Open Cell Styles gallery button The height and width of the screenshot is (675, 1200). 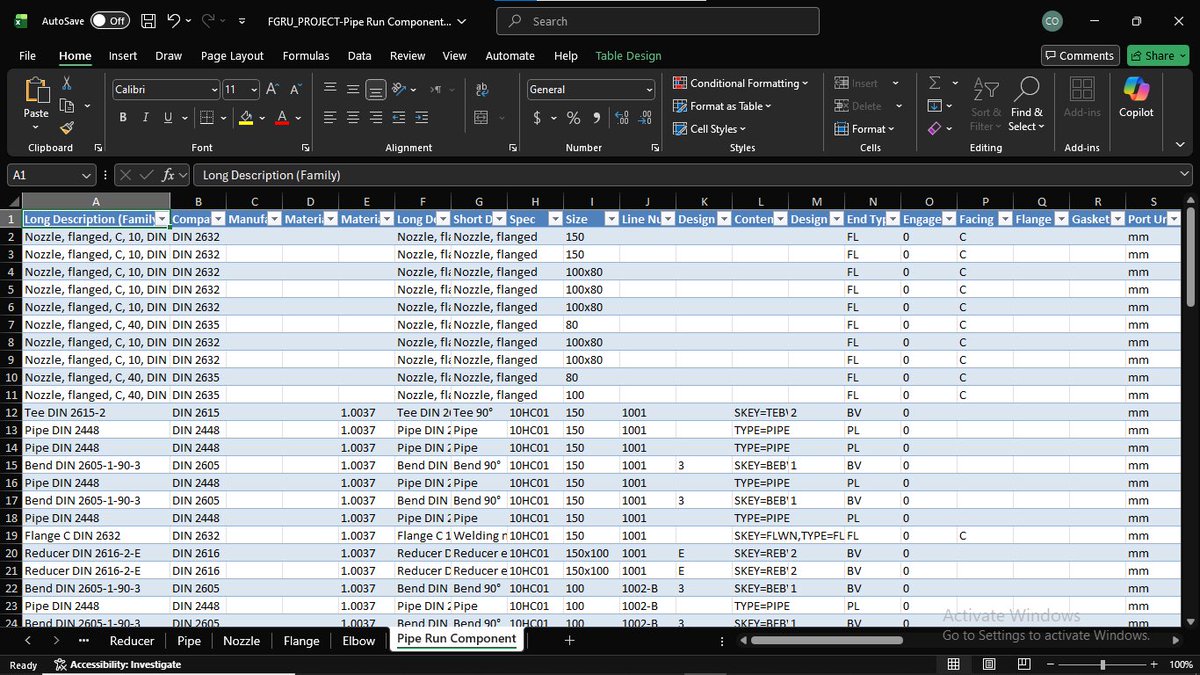click(709, 129)
